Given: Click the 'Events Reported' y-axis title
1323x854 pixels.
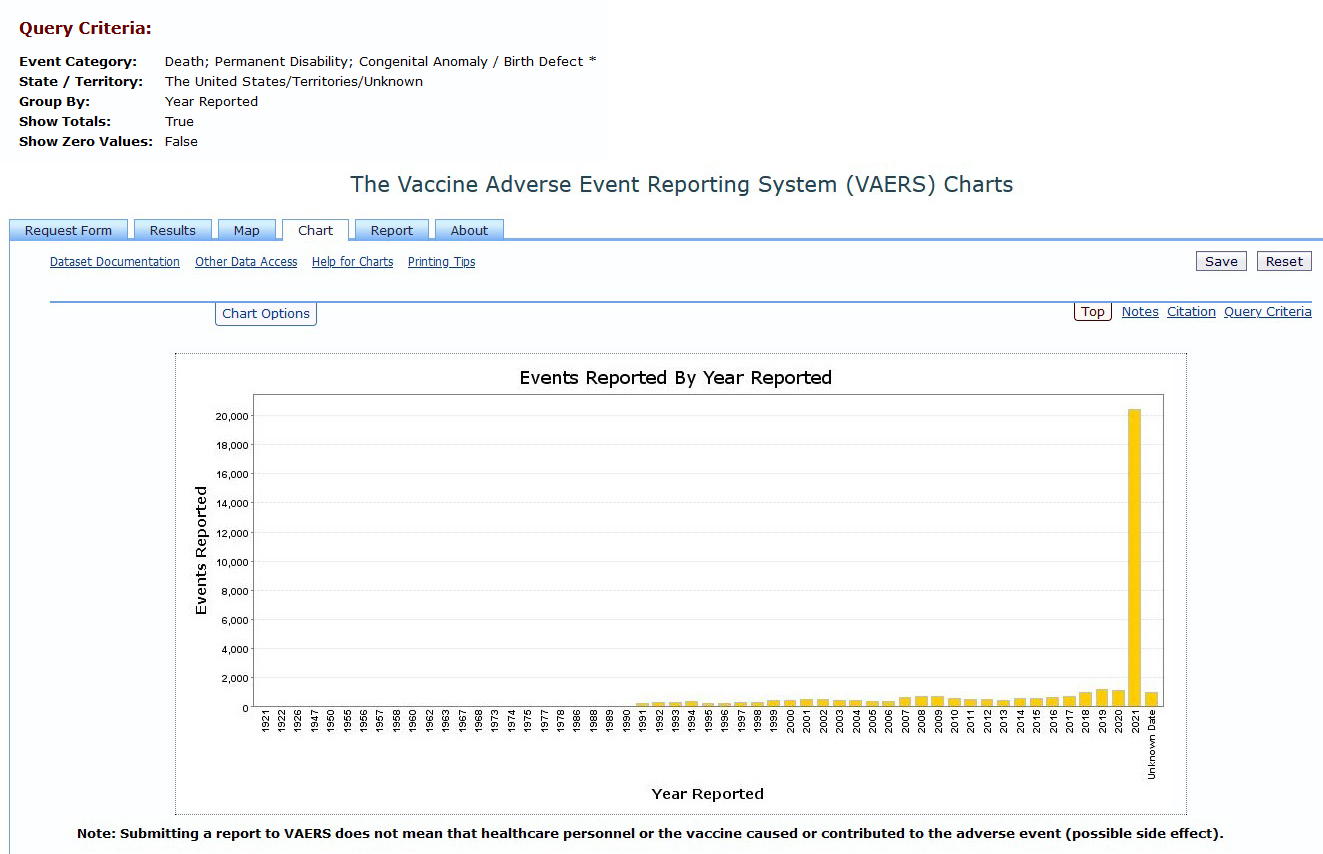Looking at the screenshot, I should (201, 551).
